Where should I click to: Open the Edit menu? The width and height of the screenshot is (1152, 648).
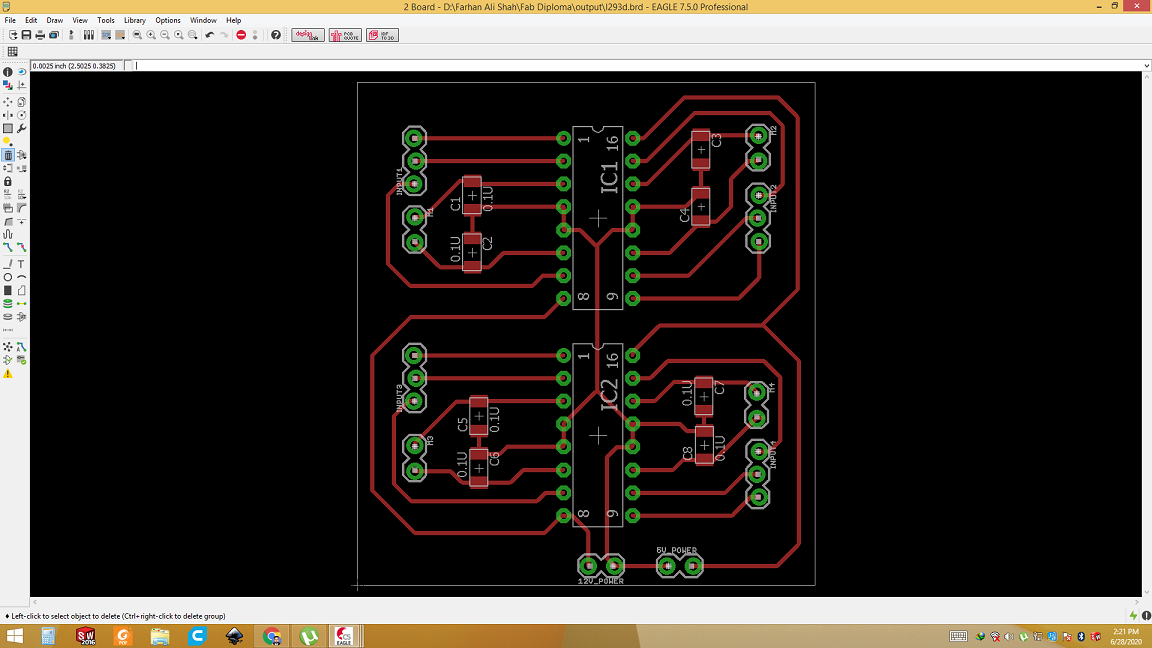31,21
